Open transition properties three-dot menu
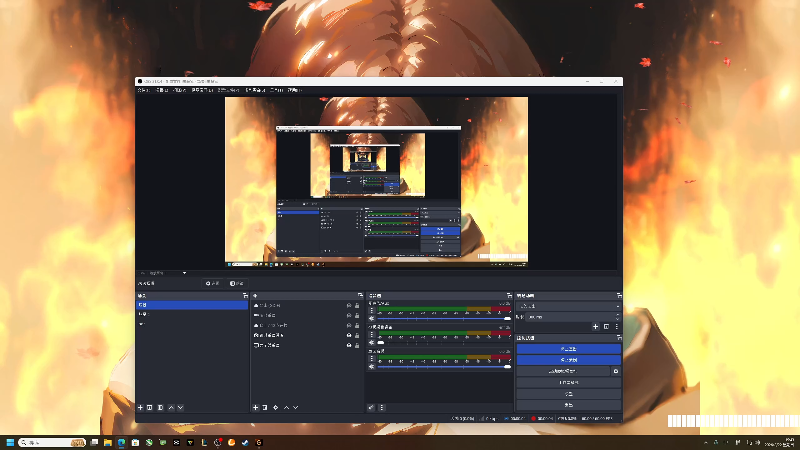 point(616,327)
